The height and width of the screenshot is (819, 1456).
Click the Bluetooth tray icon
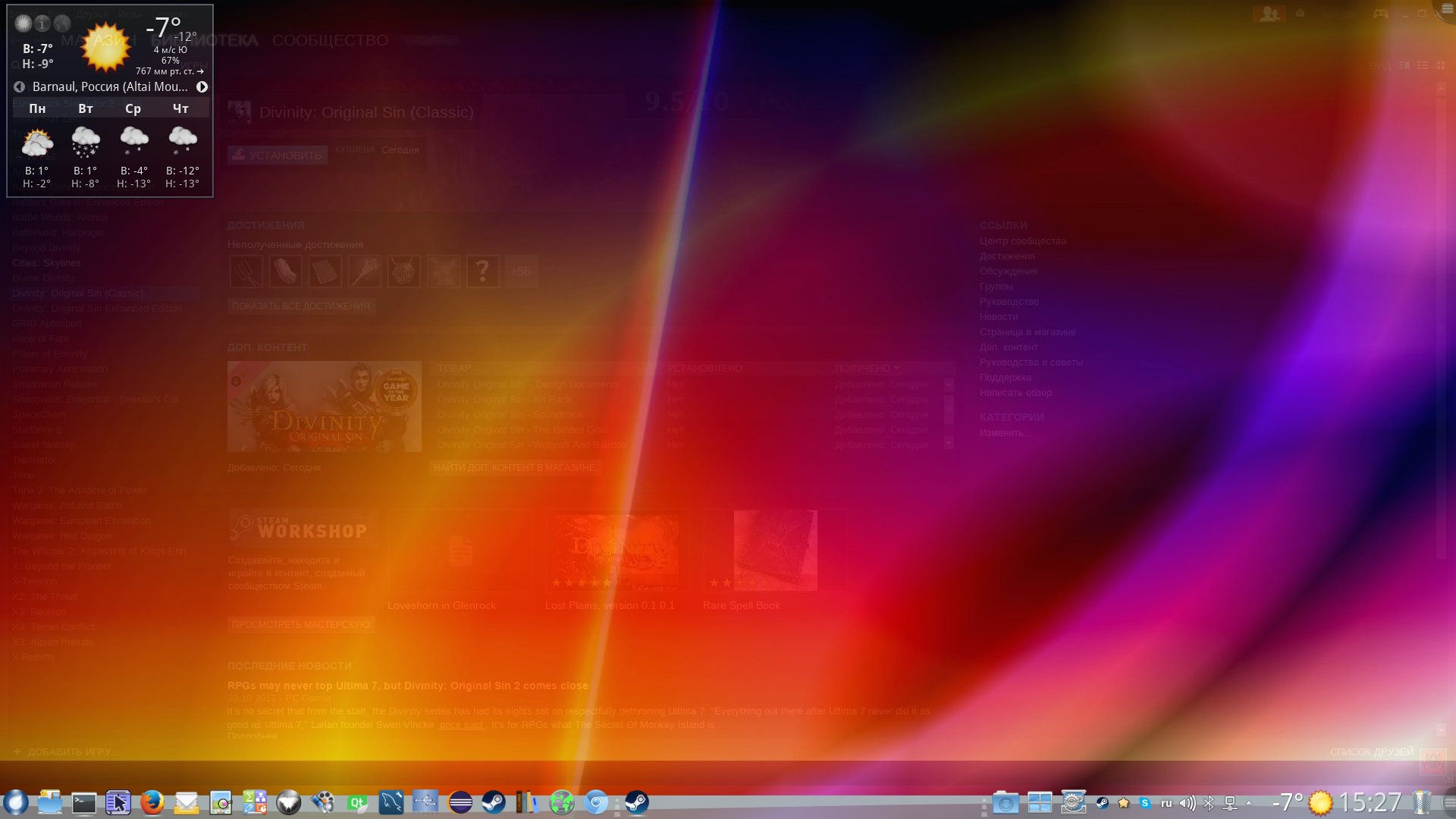1209,802
